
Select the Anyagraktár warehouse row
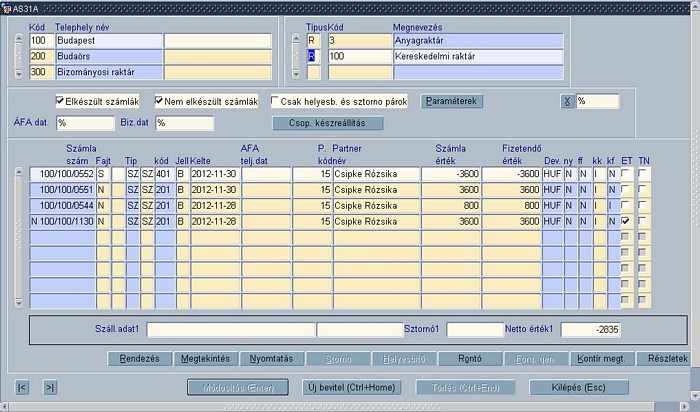(x=478, y=41)
